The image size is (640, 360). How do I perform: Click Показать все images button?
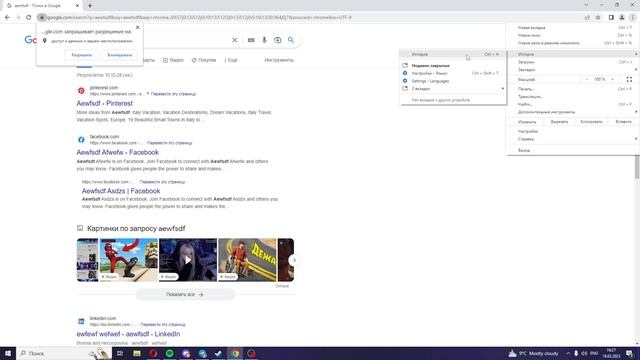(x=185, y=294)
